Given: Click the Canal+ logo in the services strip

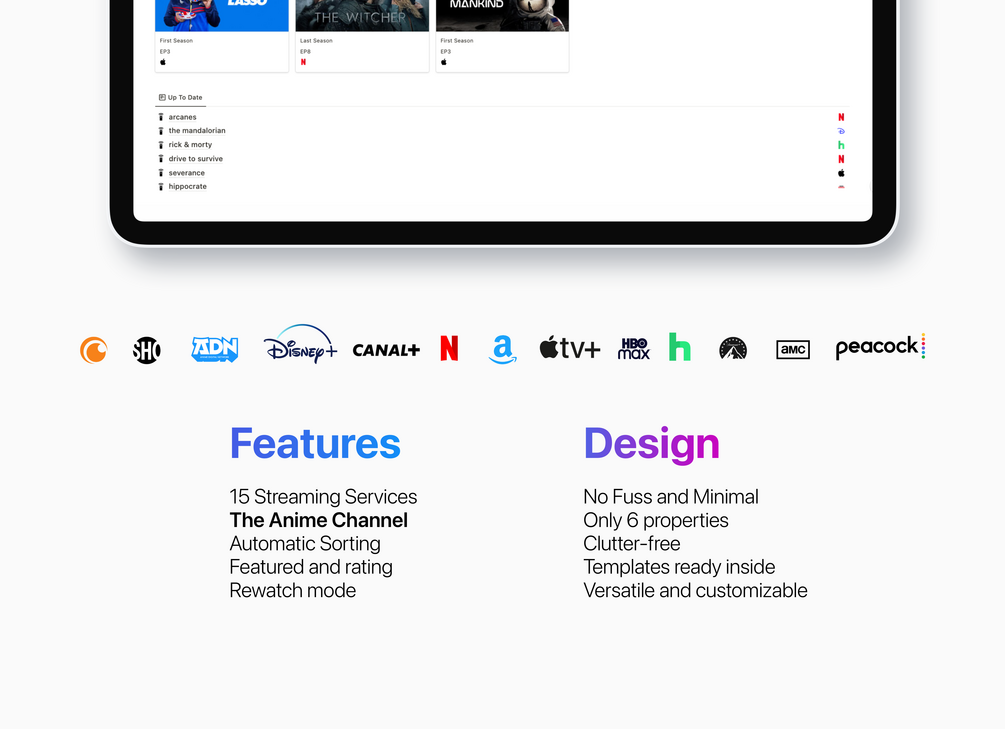Looking at the screenshot, I should point(386,350).
